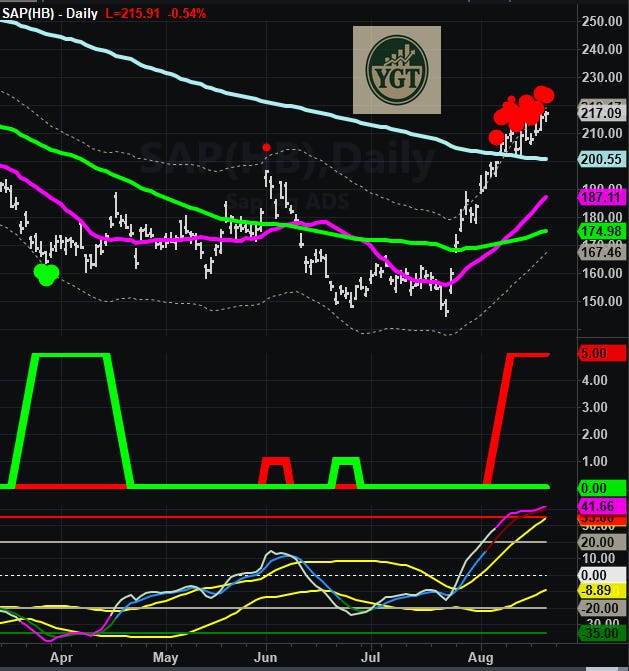This screenshot has height=671, width=629.
Task: Click the red 5.00 indicator value tag
Action: [x=601, y=353]
